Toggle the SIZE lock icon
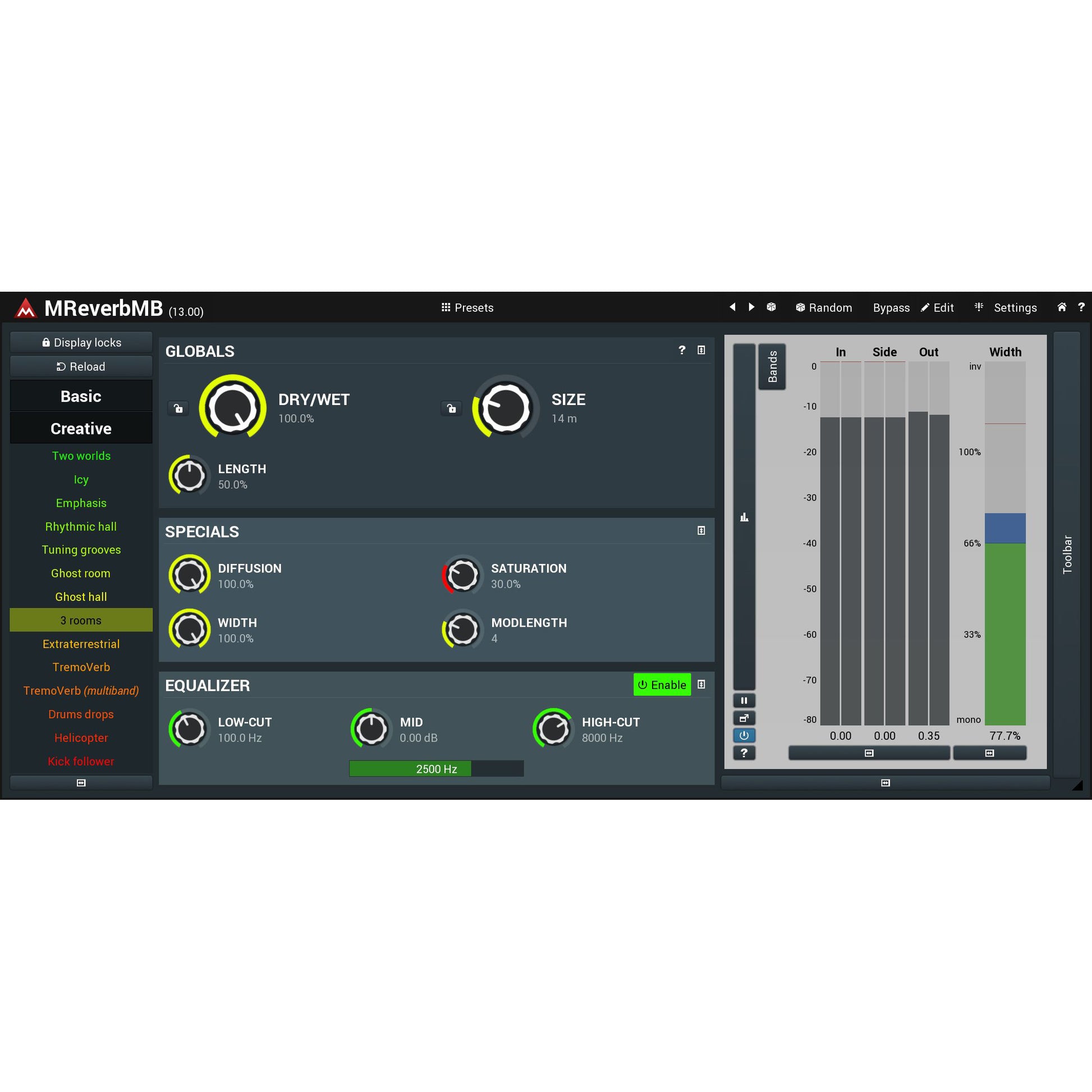Viewport: 1092px width, 1092px height. coord(451,408)
